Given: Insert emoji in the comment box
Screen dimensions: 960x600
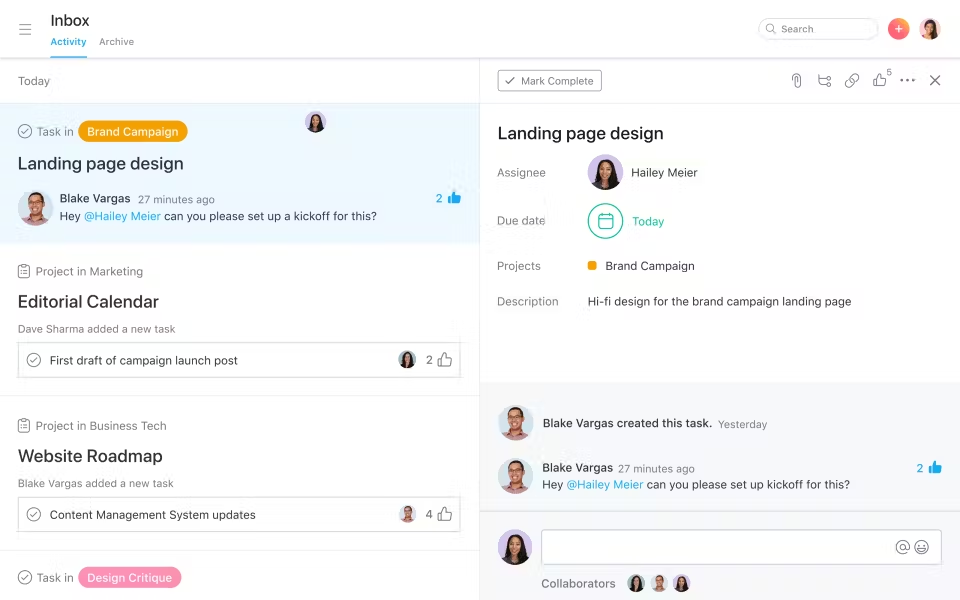Looking at the screenshot, I should [x=921, y=547].
